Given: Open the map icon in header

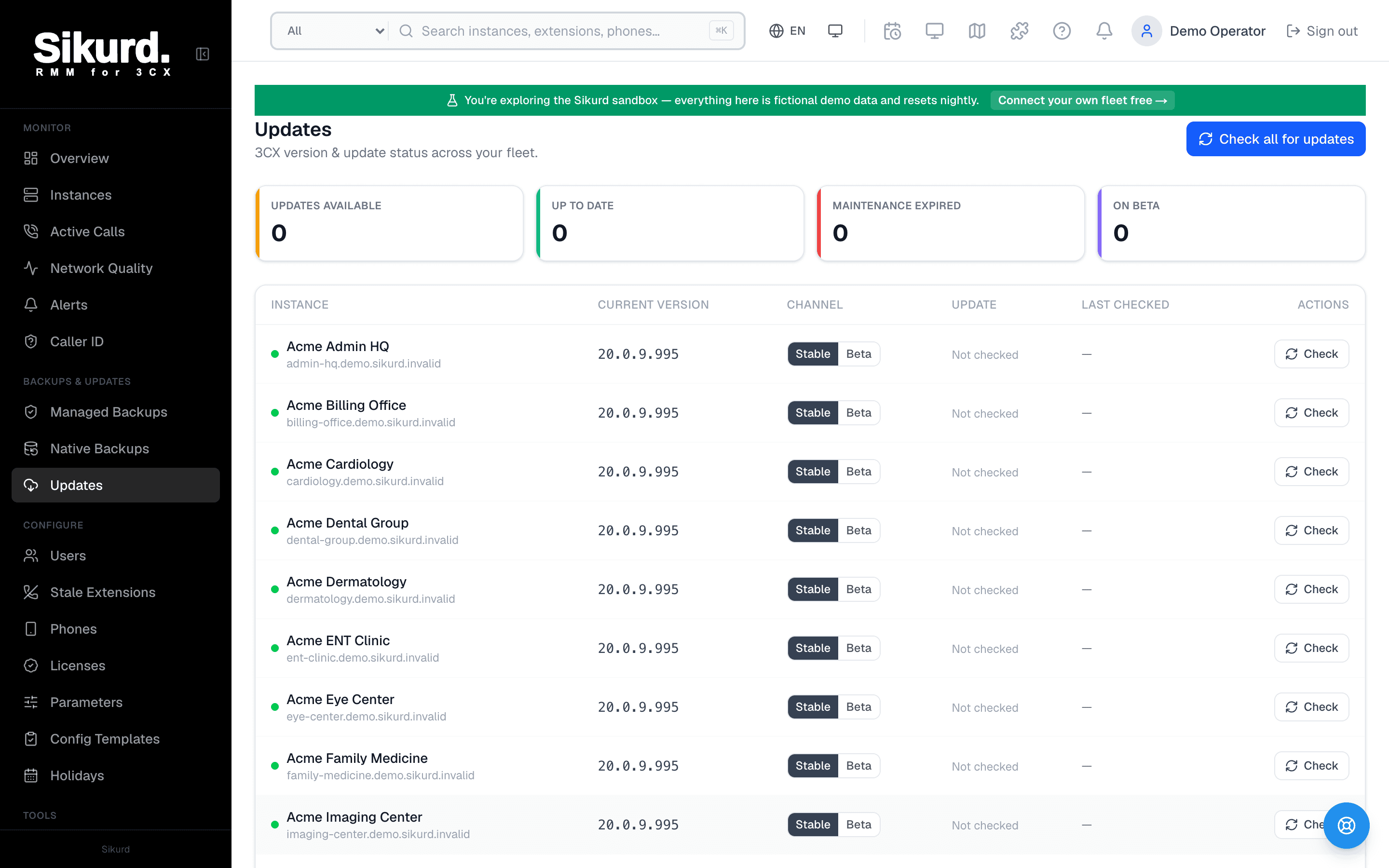Looking at the screenshot, I should point(977,31).
